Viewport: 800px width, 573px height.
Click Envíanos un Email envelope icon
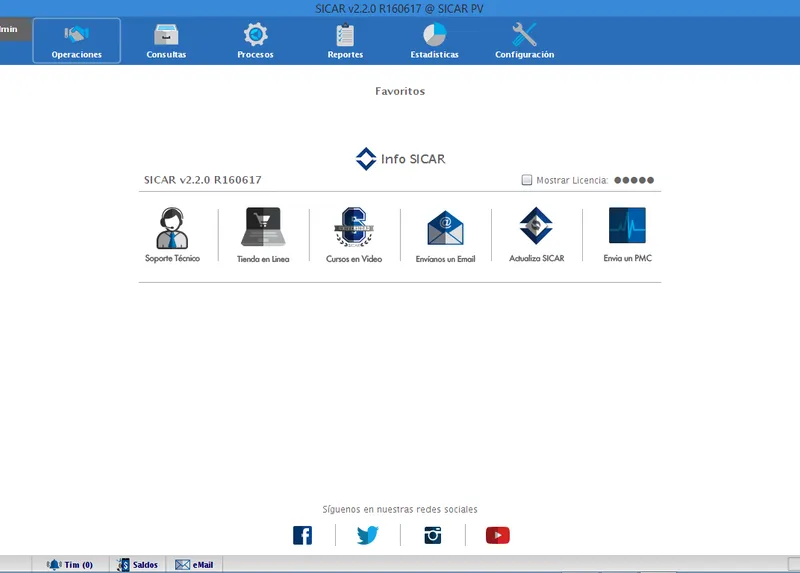(445, 228)
